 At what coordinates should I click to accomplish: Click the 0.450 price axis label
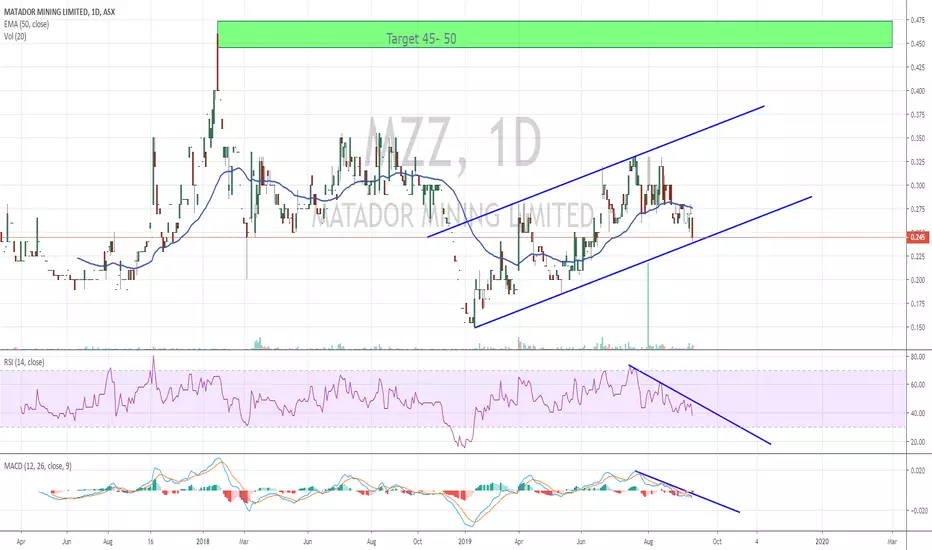click(918, 44)
